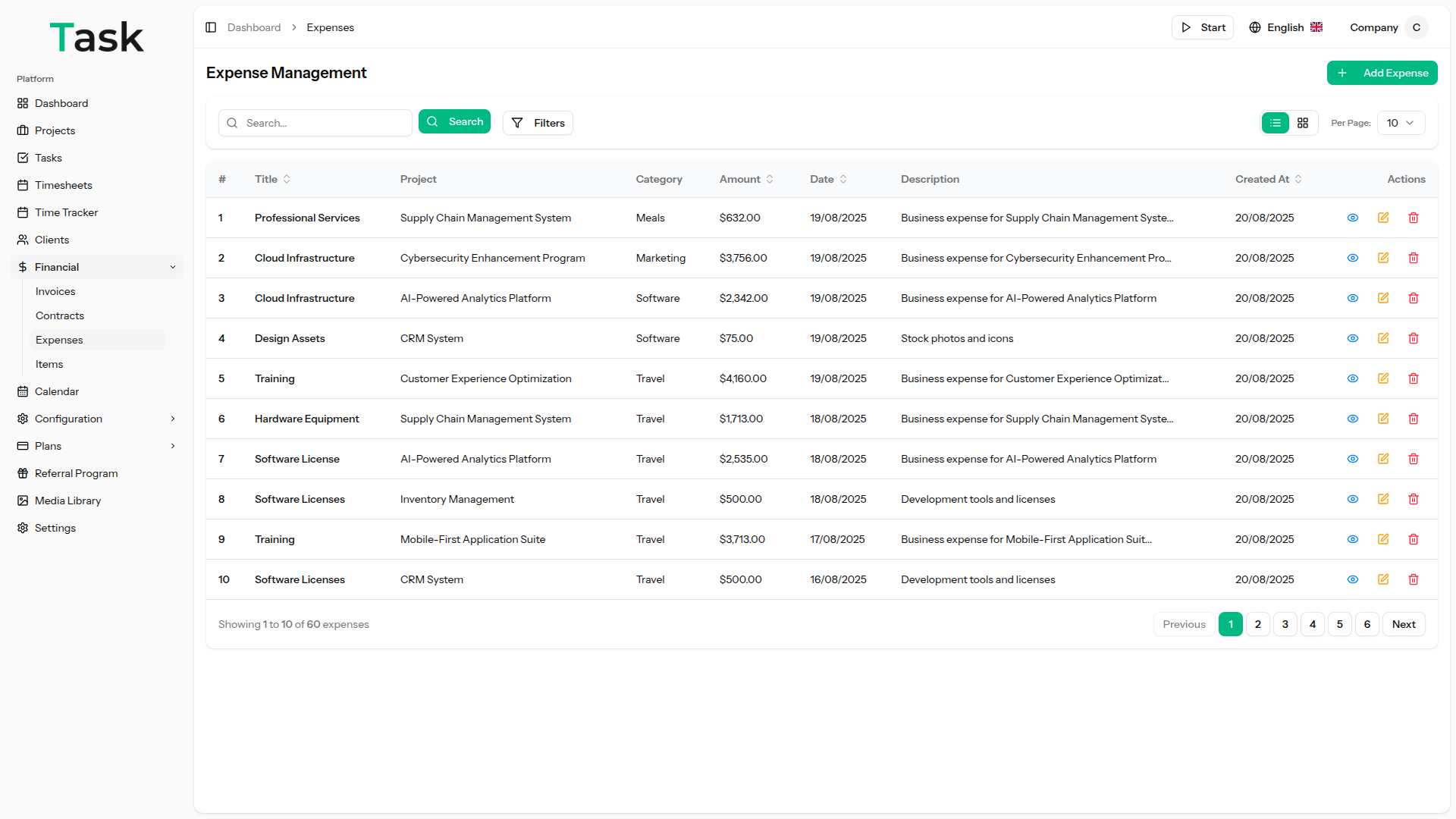Go to the Contracts submenu item

tap(60, 315)
